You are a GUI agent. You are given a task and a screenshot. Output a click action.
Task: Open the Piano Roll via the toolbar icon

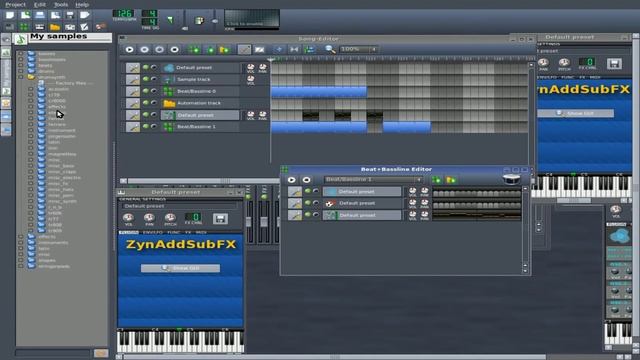pyautogui.click(x=40, y=27)
